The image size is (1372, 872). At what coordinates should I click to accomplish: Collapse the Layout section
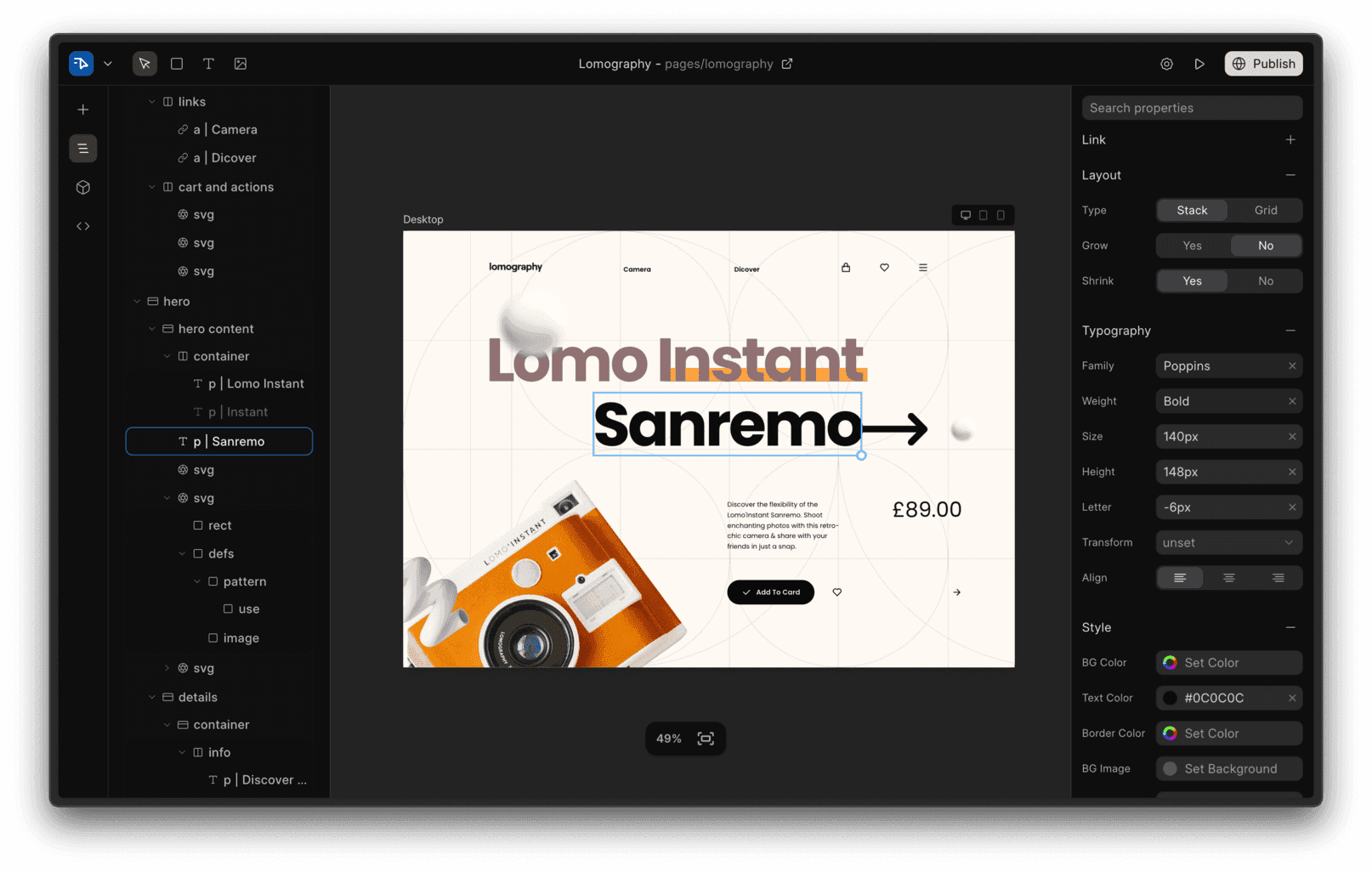click(1290, 175)
